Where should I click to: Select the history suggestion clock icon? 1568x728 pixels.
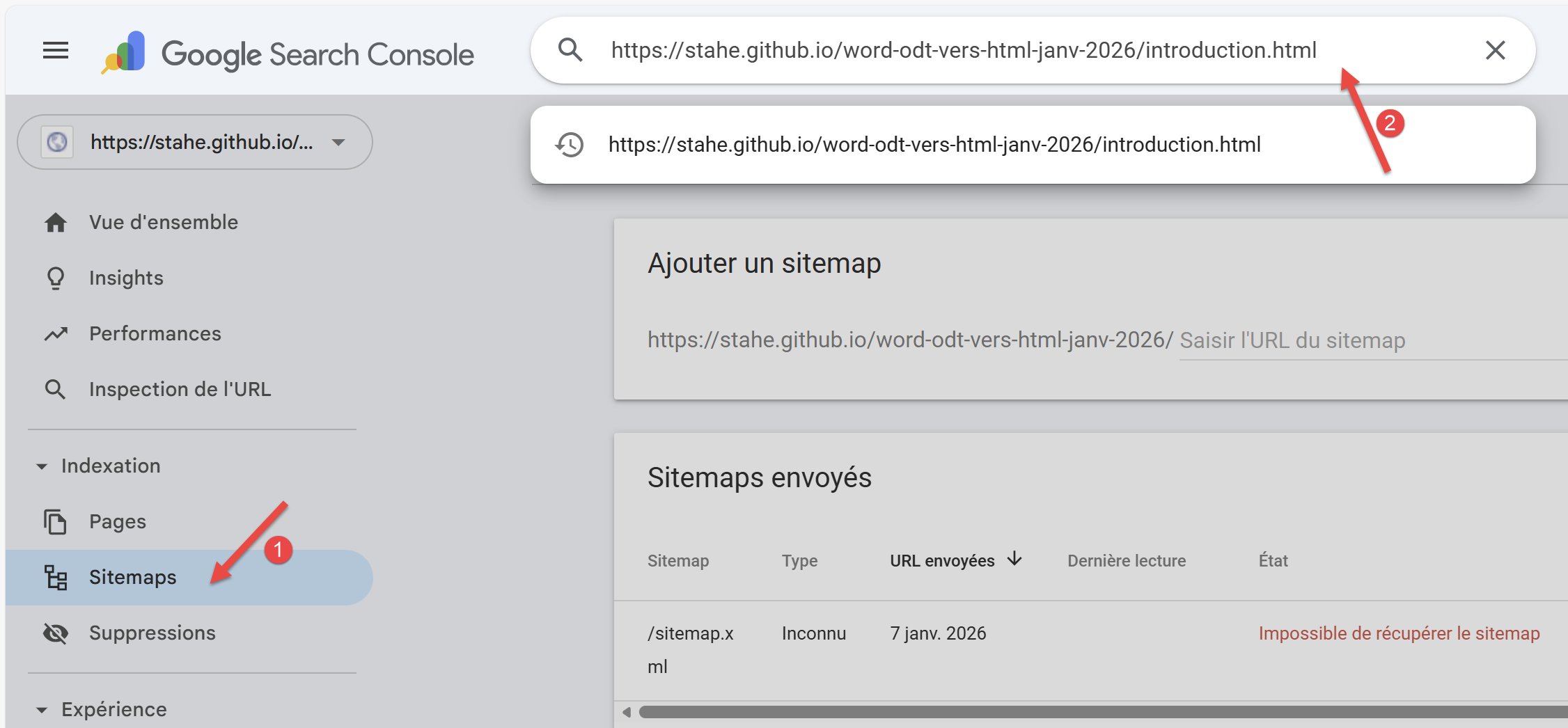[570, 145]
